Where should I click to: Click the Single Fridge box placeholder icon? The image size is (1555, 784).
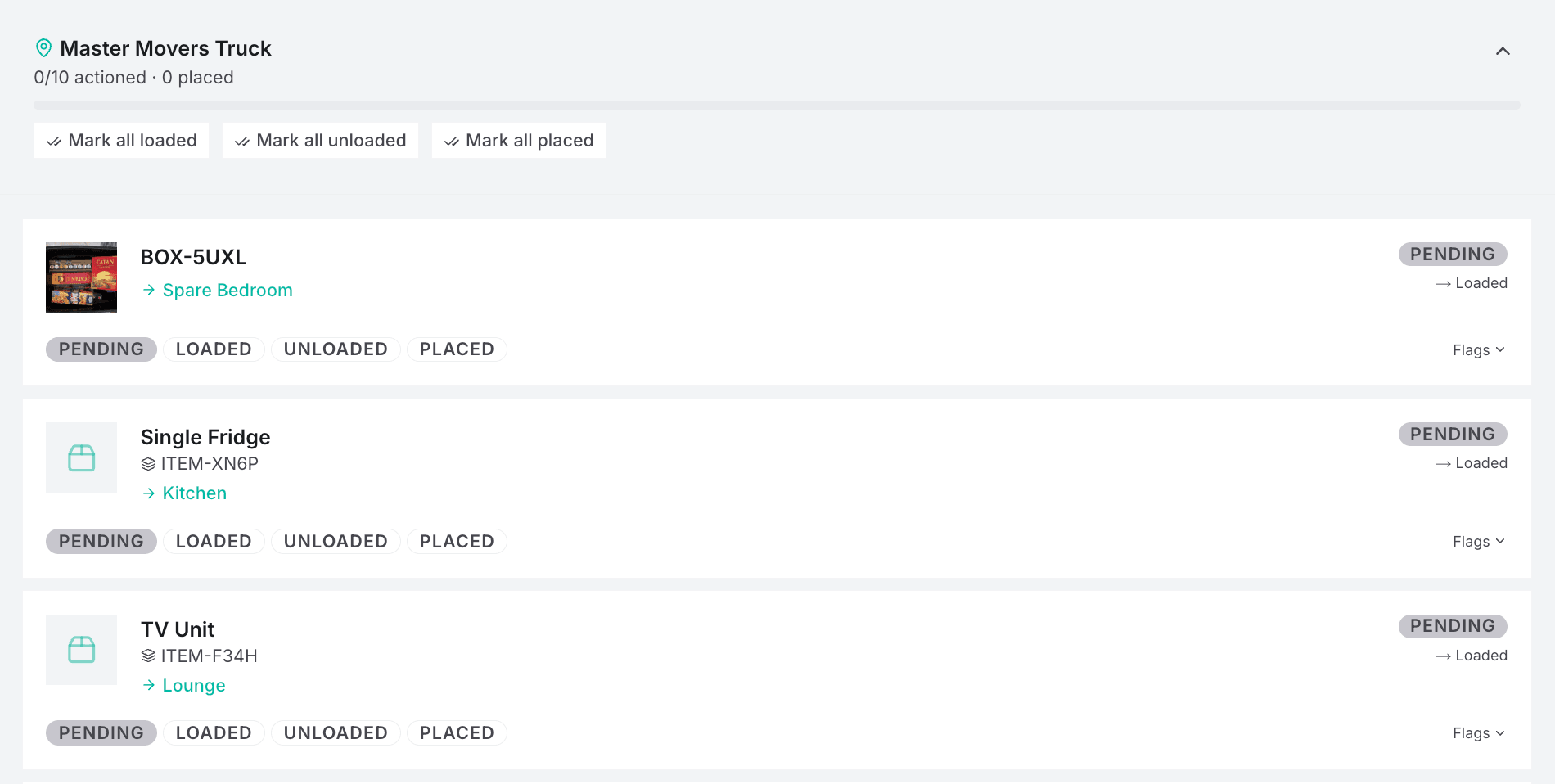[x=81, y=457]
